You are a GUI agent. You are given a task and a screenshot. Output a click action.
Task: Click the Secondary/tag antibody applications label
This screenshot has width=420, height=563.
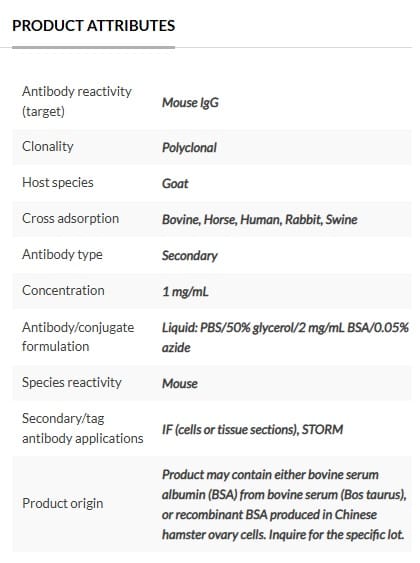point(83,428)
